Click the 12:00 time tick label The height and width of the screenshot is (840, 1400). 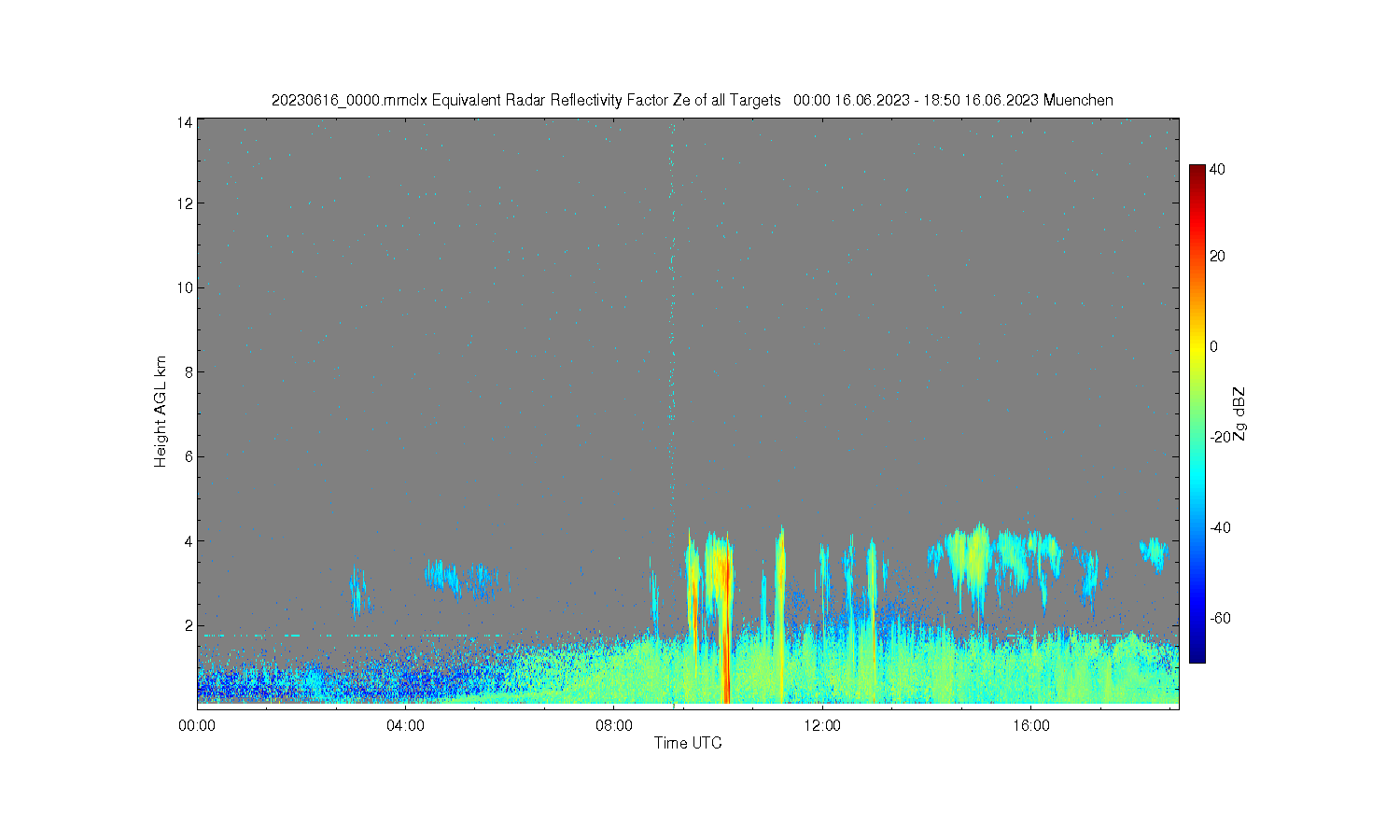coord(822,725)
